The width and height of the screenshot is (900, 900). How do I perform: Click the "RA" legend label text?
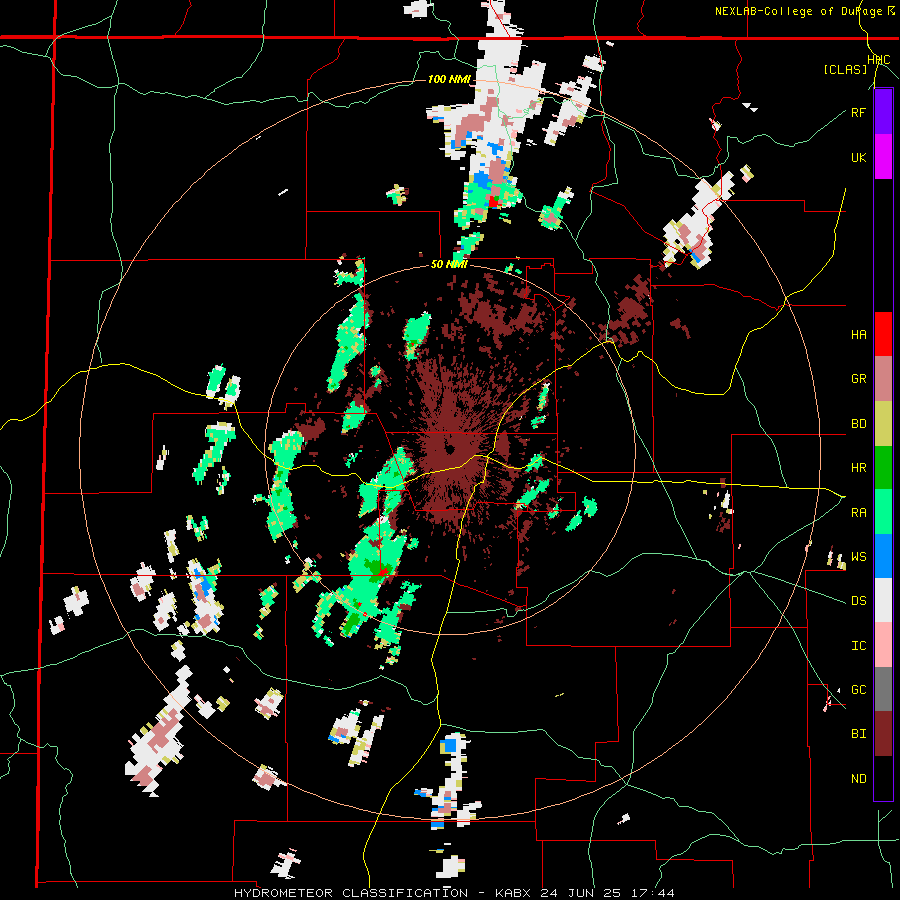pyautogui.click(x=859, y=513)
